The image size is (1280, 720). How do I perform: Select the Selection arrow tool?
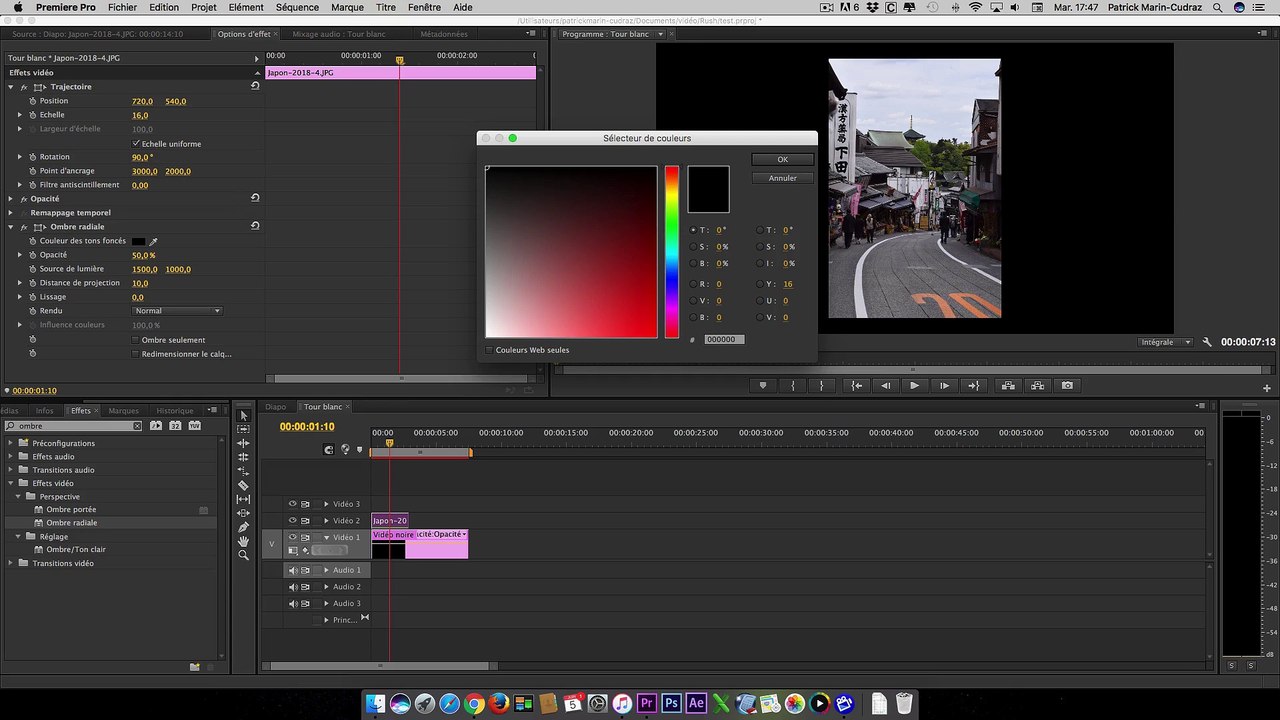[243, 415]
